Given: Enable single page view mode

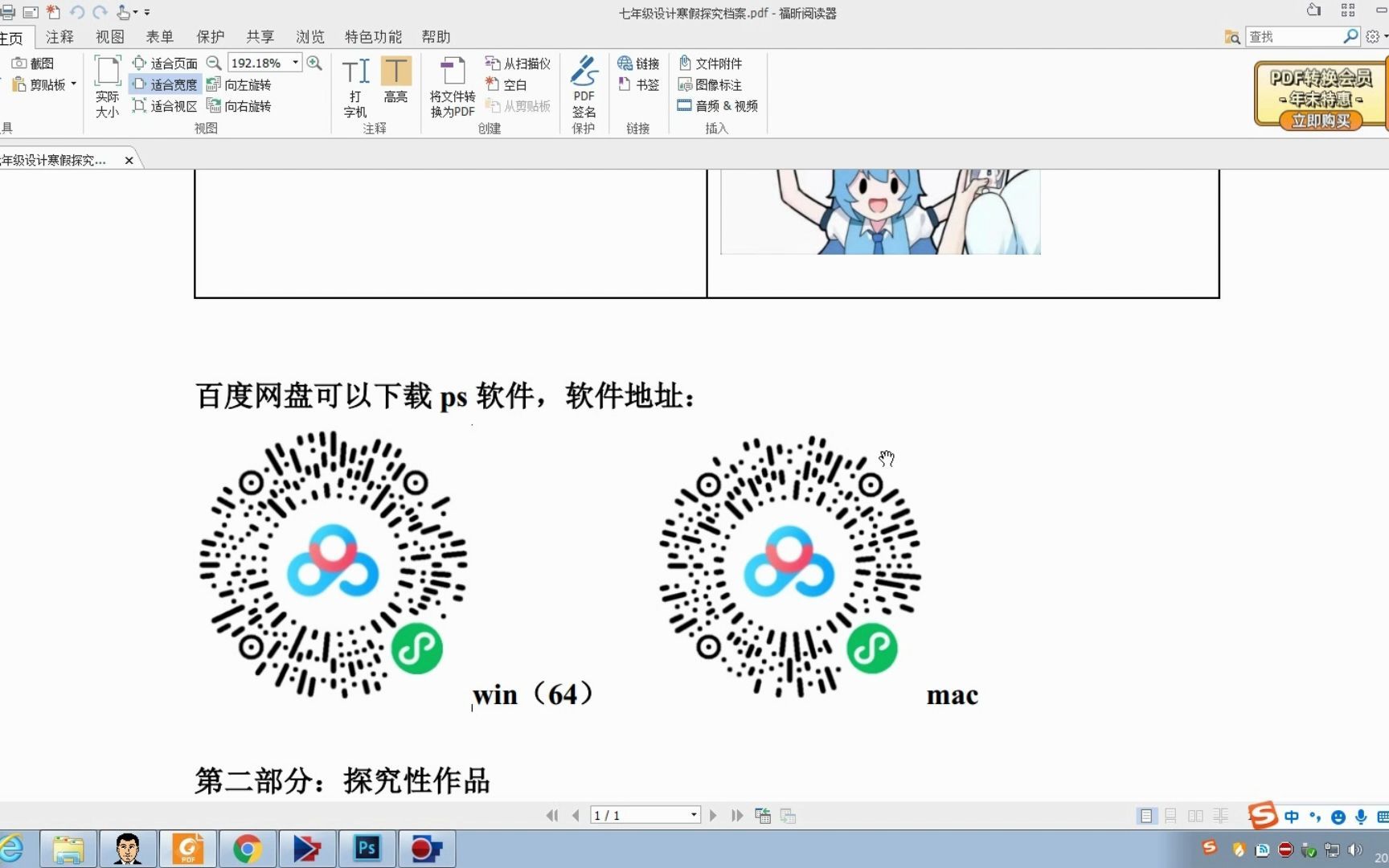Looking at the screenshot, I should [x=1146, y=816].
